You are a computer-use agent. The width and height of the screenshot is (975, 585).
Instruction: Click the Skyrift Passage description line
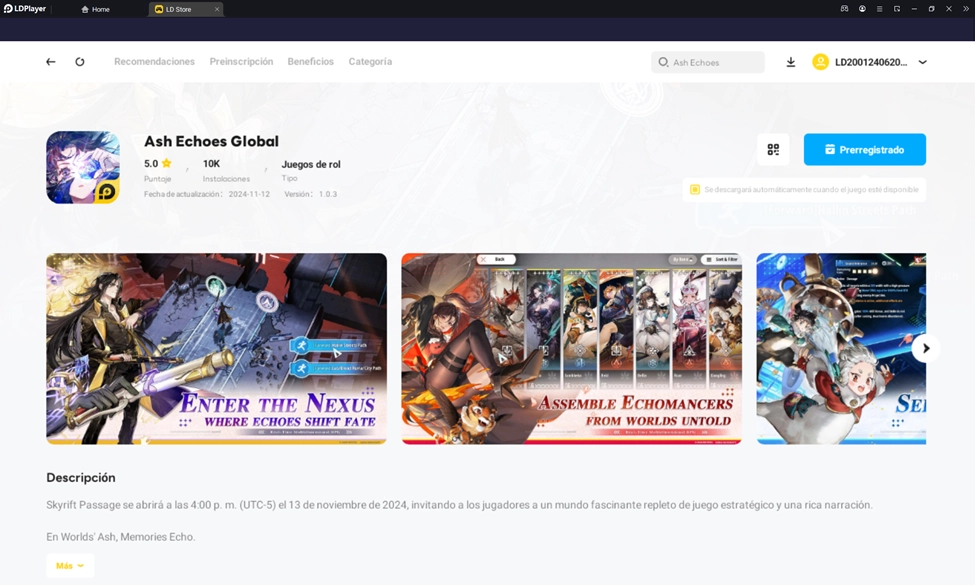pos(460,505)
